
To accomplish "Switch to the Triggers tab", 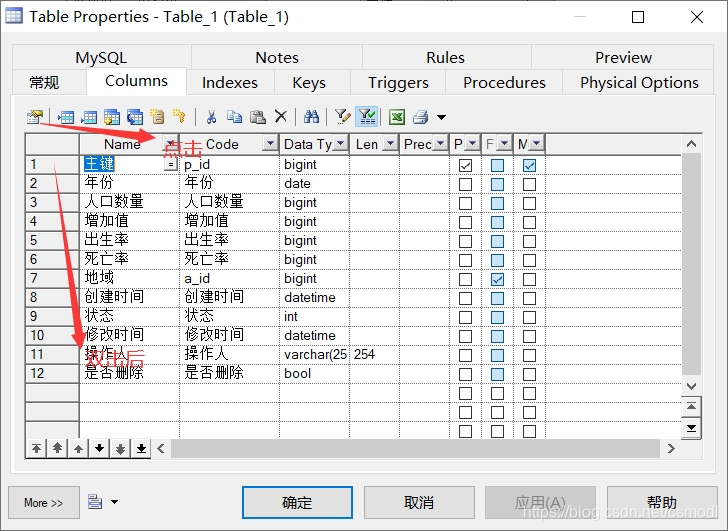I will pyautogui.click(x=398, y=83).
